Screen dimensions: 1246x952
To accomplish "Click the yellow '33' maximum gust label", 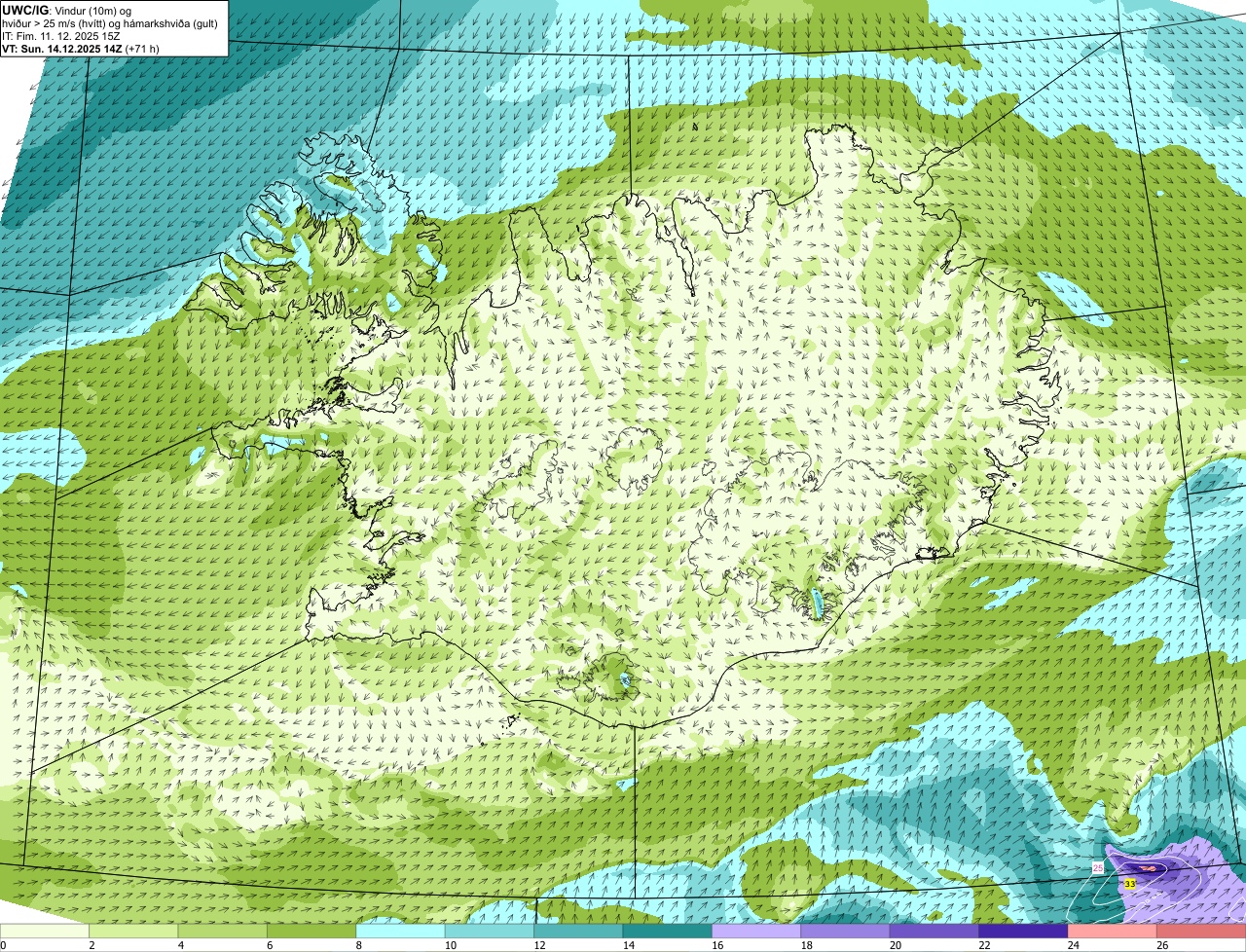I will tap(1129, 884).
